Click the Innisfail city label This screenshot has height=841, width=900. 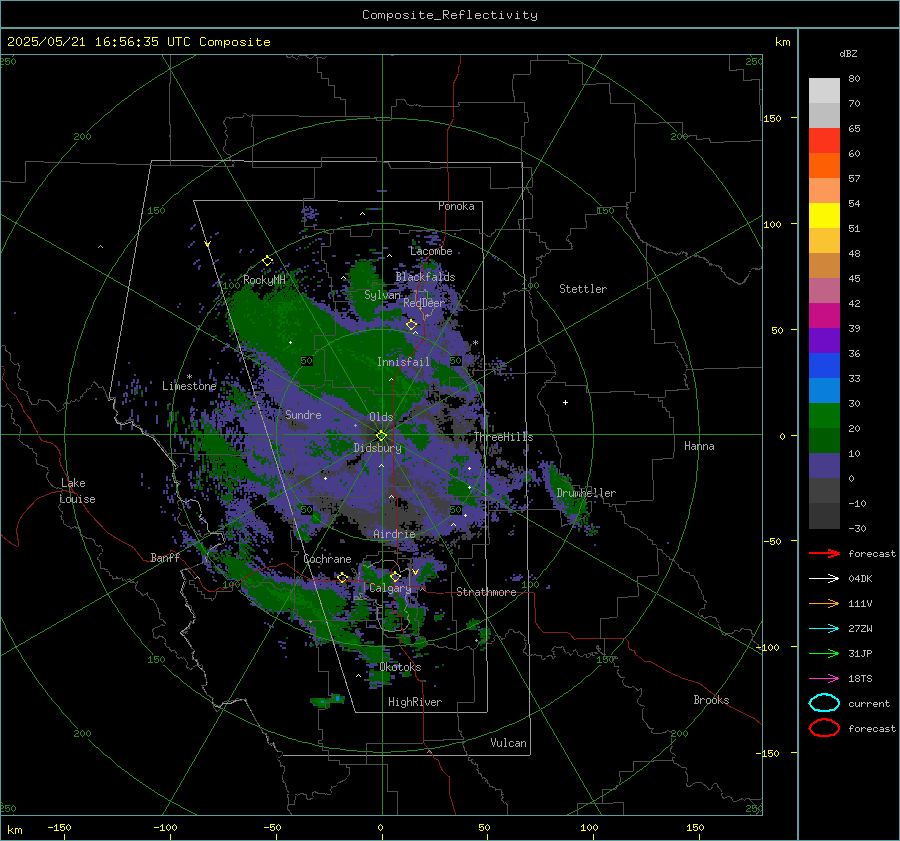pyautogui.click(x=403, y=362)
